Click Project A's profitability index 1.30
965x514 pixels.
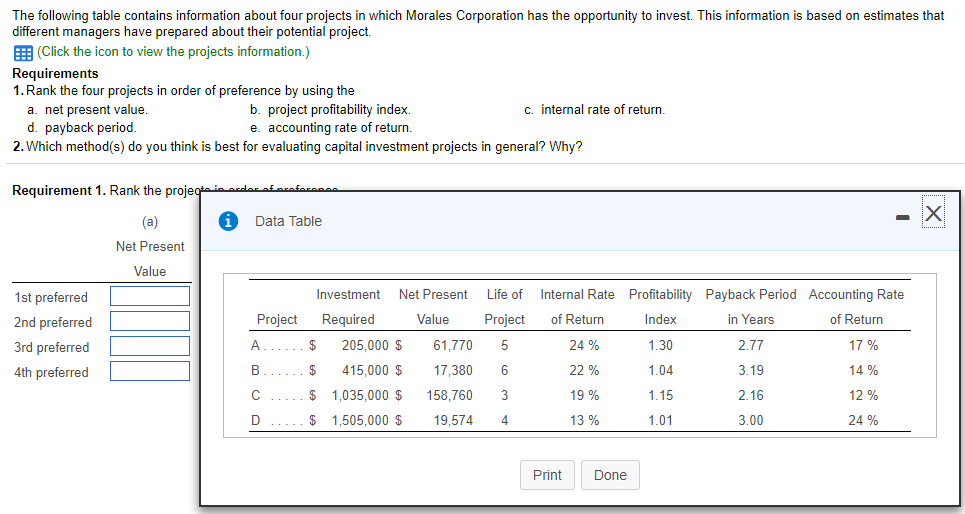(660, 345)
